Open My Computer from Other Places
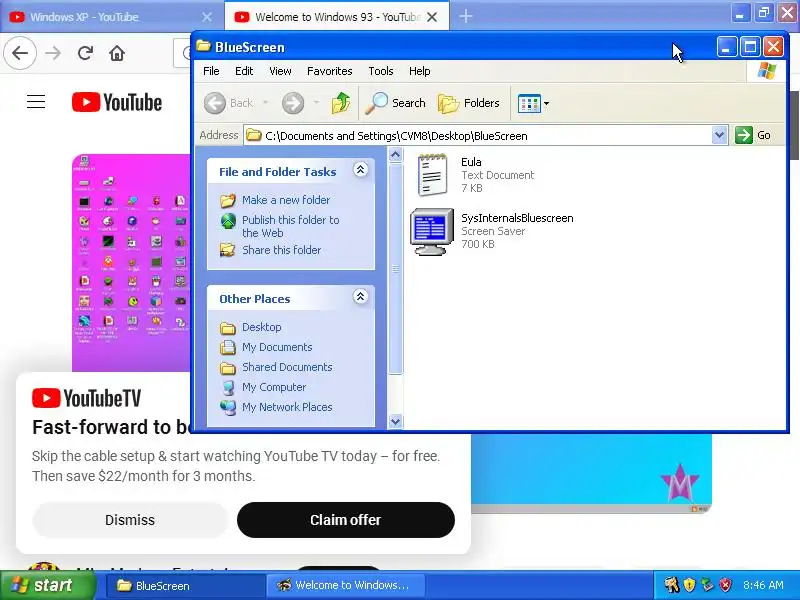The image size is (800, 600). (x=274, y=387)
